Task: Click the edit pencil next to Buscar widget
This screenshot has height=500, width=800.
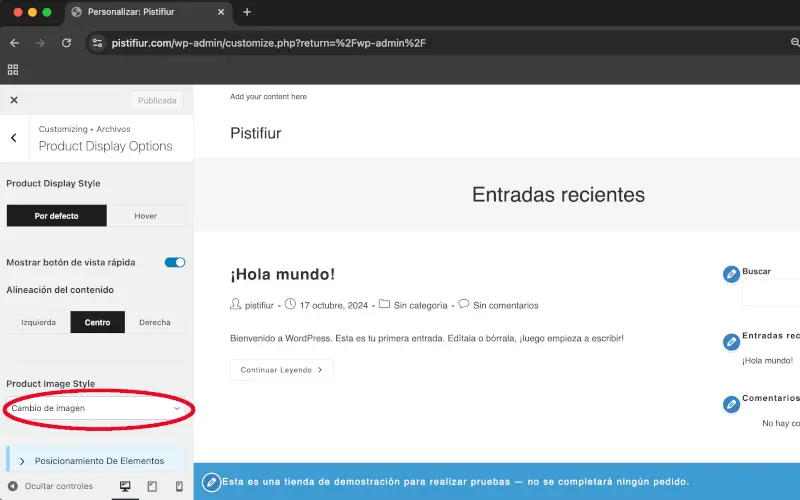Action: tap(731, 274)
